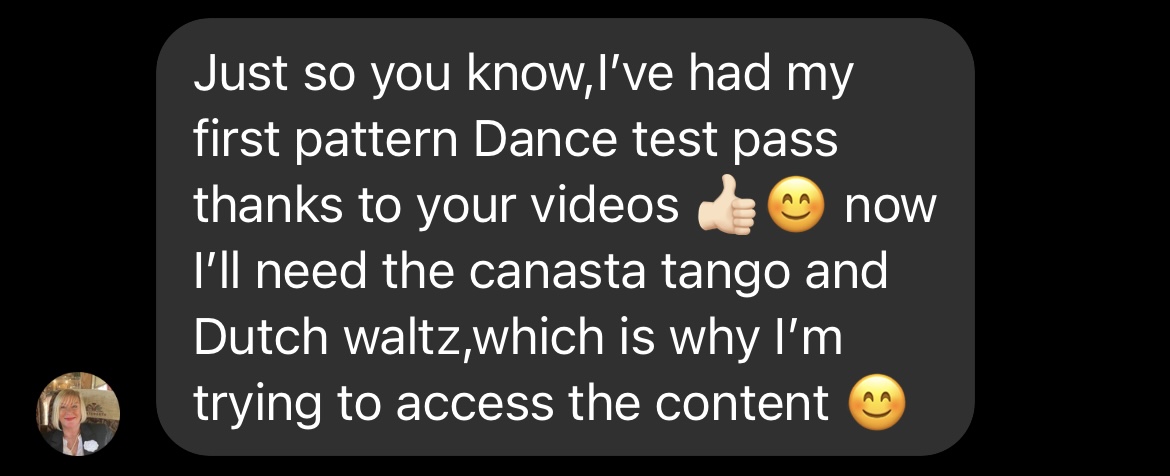Viewport: 1170px width, 476px height.
Task: Open the sender's profile picture avatar
Action: 78,413
